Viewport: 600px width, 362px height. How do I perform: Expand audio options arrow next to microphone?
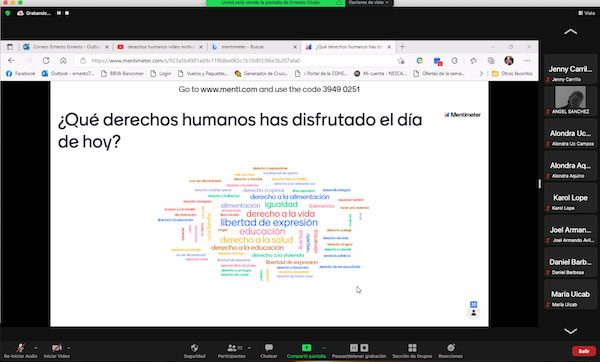36,348
